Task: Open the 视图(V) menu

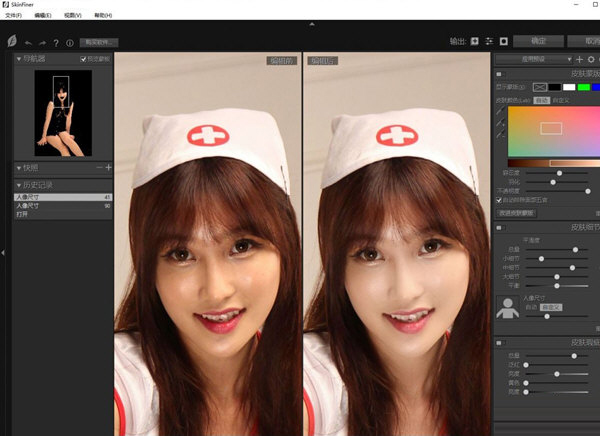Action: pyautogui.click(x=72, y=16)
